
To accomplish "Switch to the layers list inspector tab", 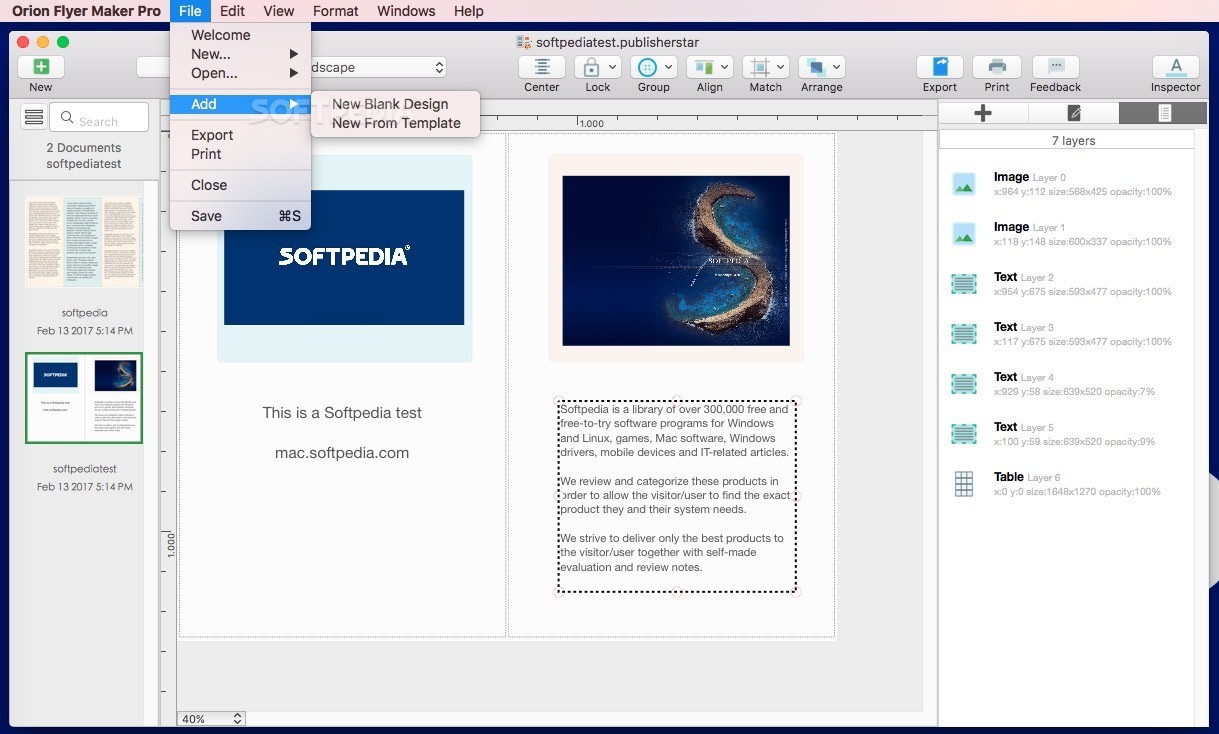I will [1164, 113].
